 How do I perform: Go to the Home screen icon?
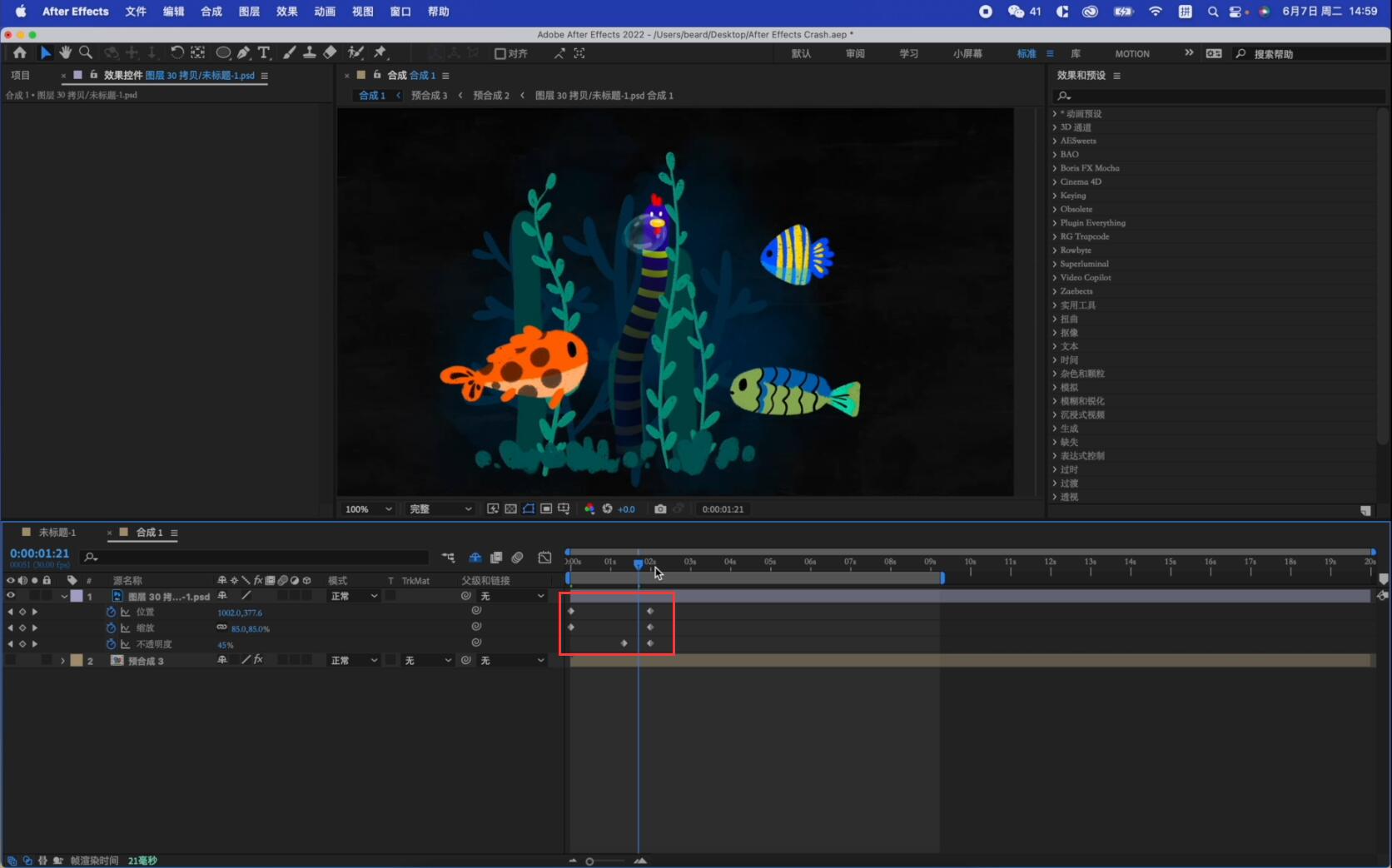20,52
